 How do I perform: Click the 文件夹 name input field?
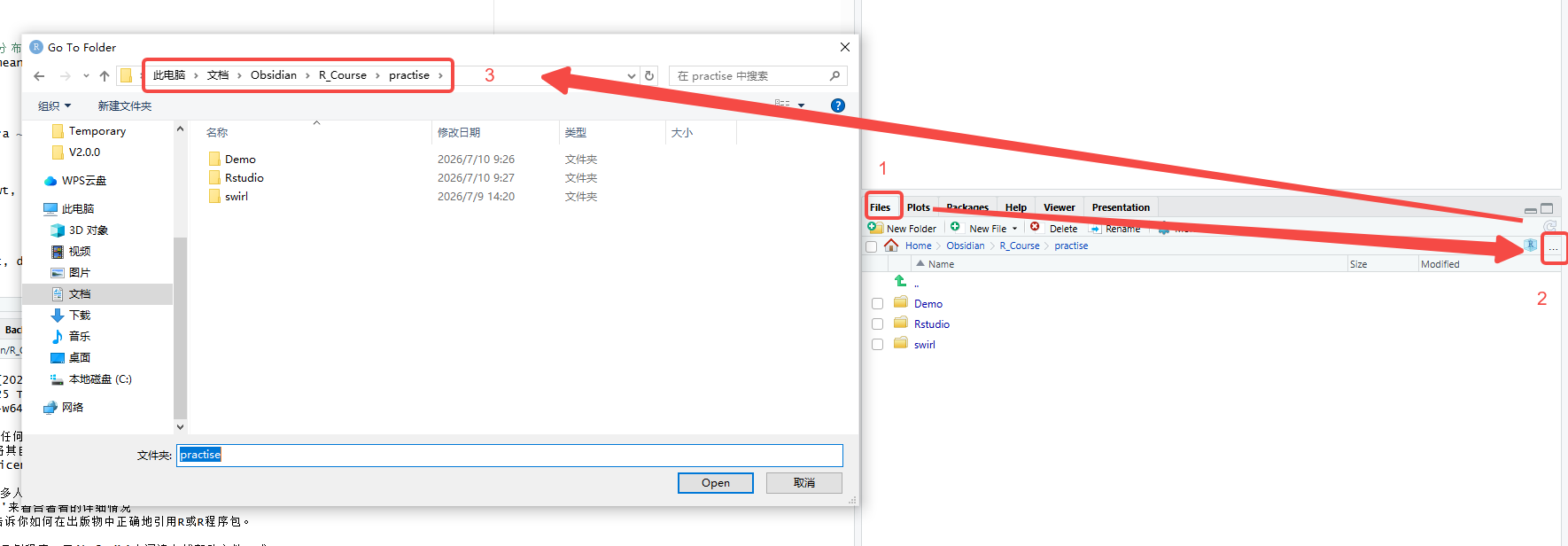(x=509, y=456)
